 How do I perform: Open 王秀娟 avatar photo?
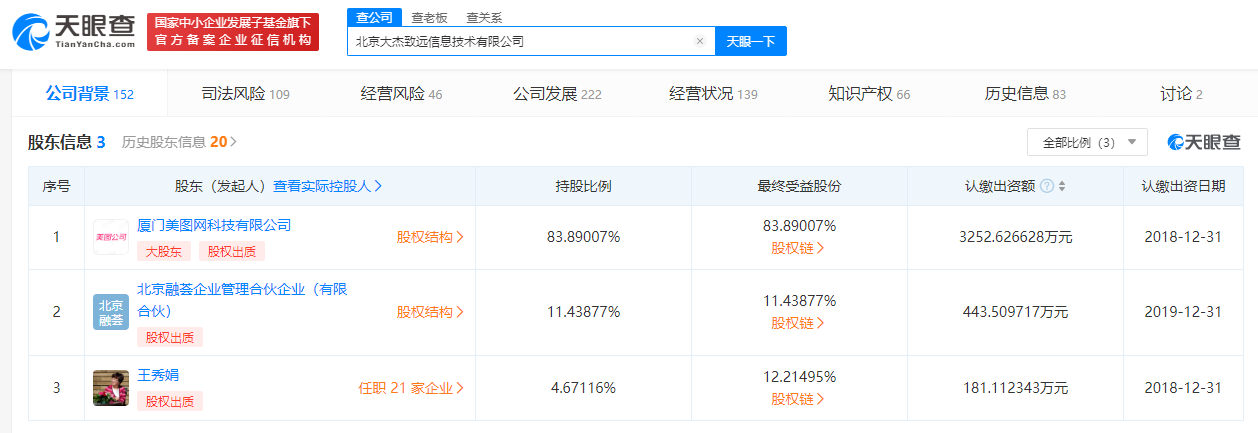coord(111,388)
